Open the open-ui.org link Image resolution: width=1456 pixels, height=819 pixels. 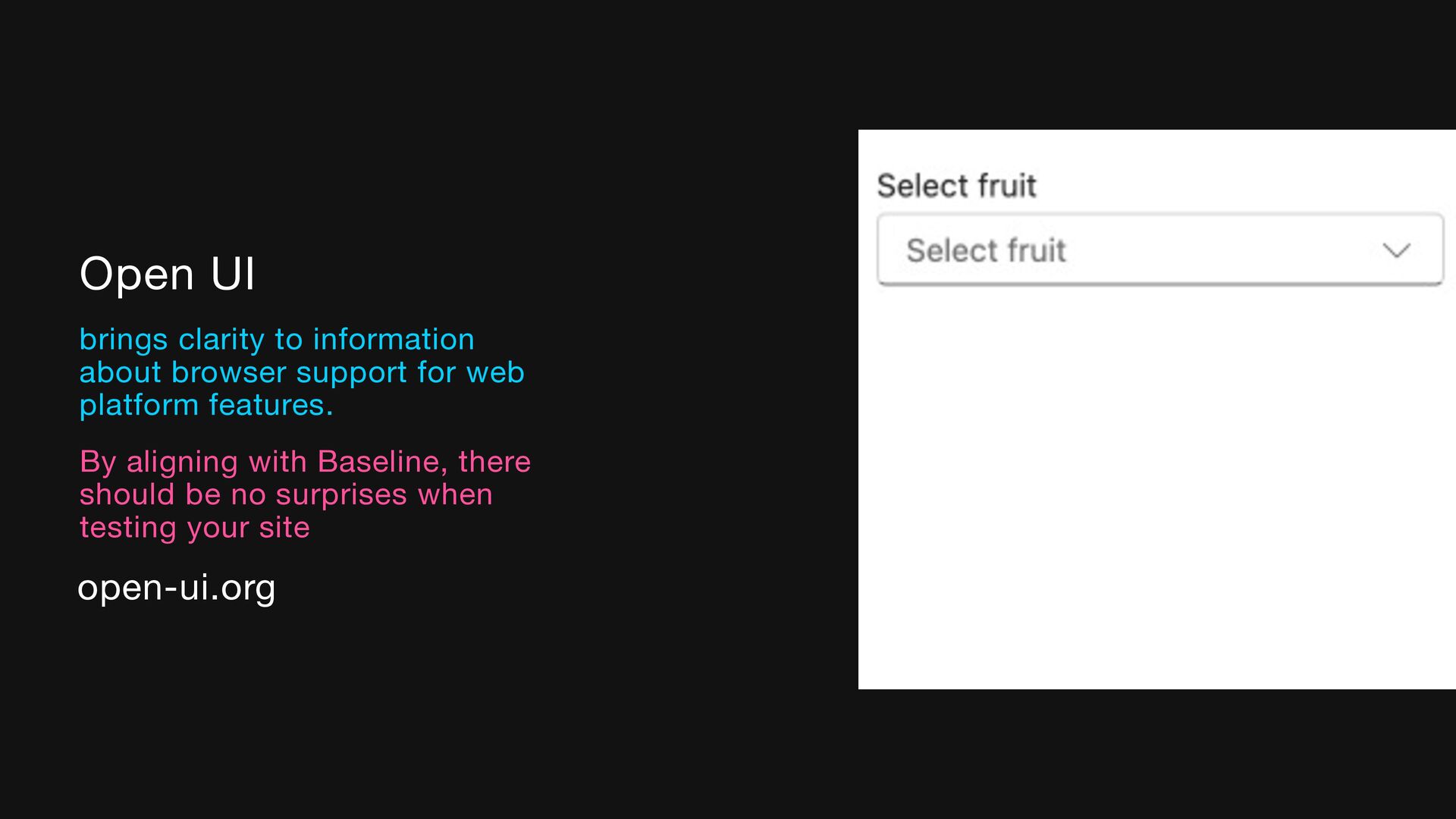177,588
